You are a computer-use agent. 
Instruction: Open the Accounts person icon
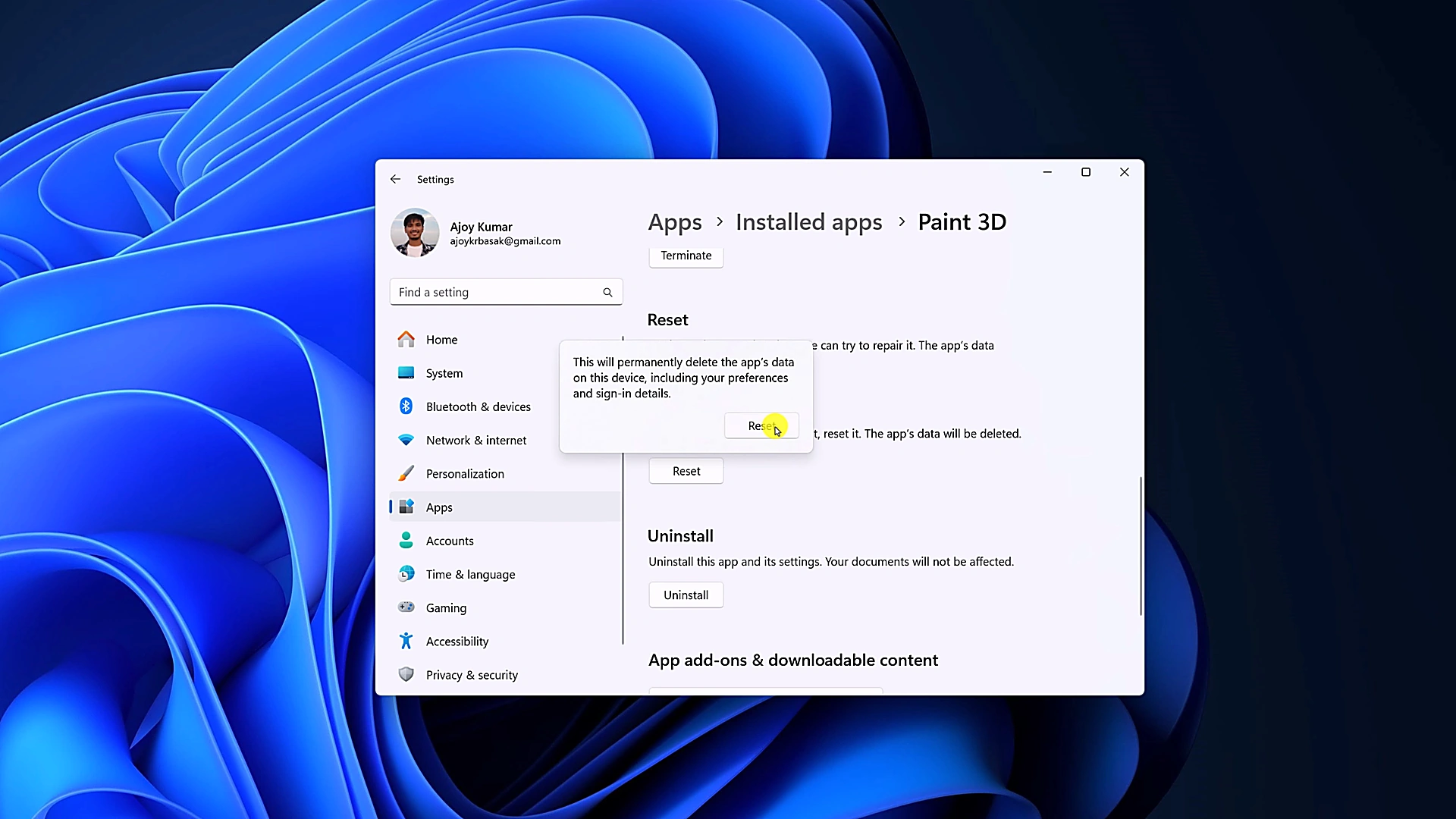(x=406, y=540)
